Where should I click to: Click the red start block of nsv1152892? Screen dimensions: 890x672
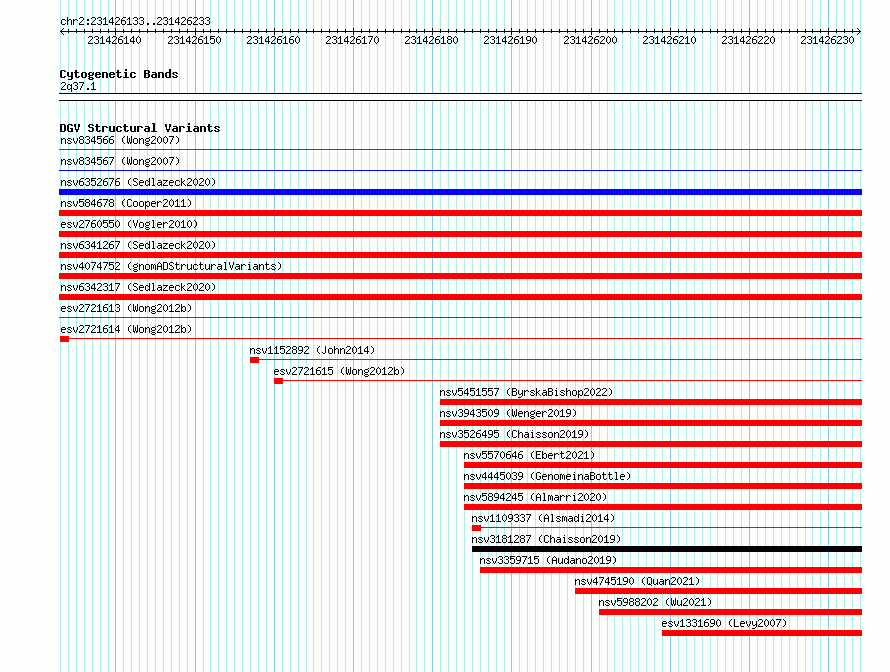(x=254, y=360)
